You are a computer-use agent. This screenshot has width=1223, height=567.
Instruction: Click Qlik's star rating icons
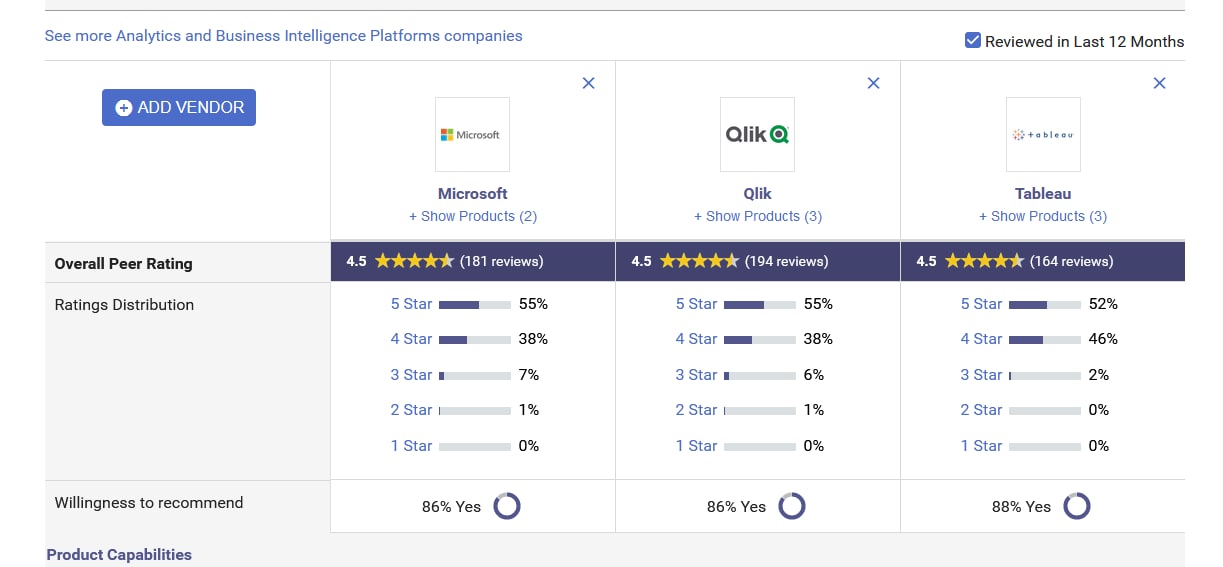click(699, 261)
